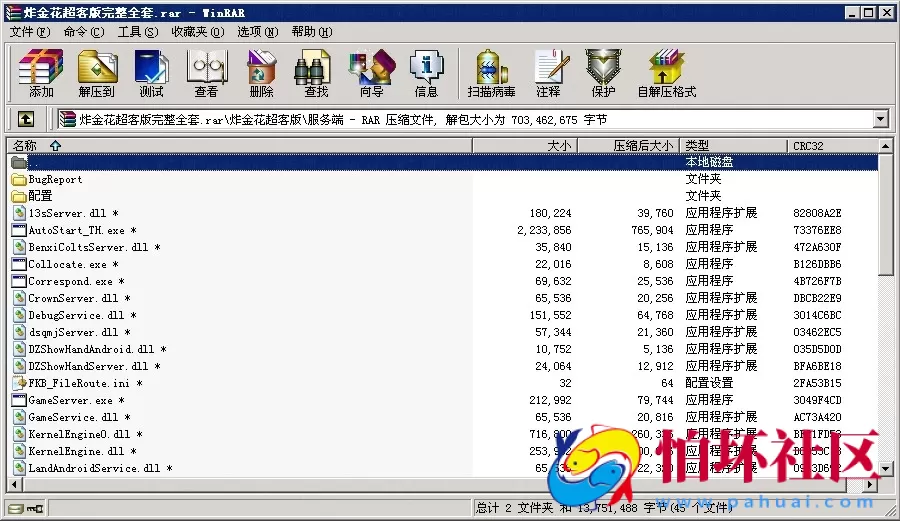This screenshot has height=521, width=900.
Task: Click the 添加 (Add) toolbar icon
Action: 41,73
